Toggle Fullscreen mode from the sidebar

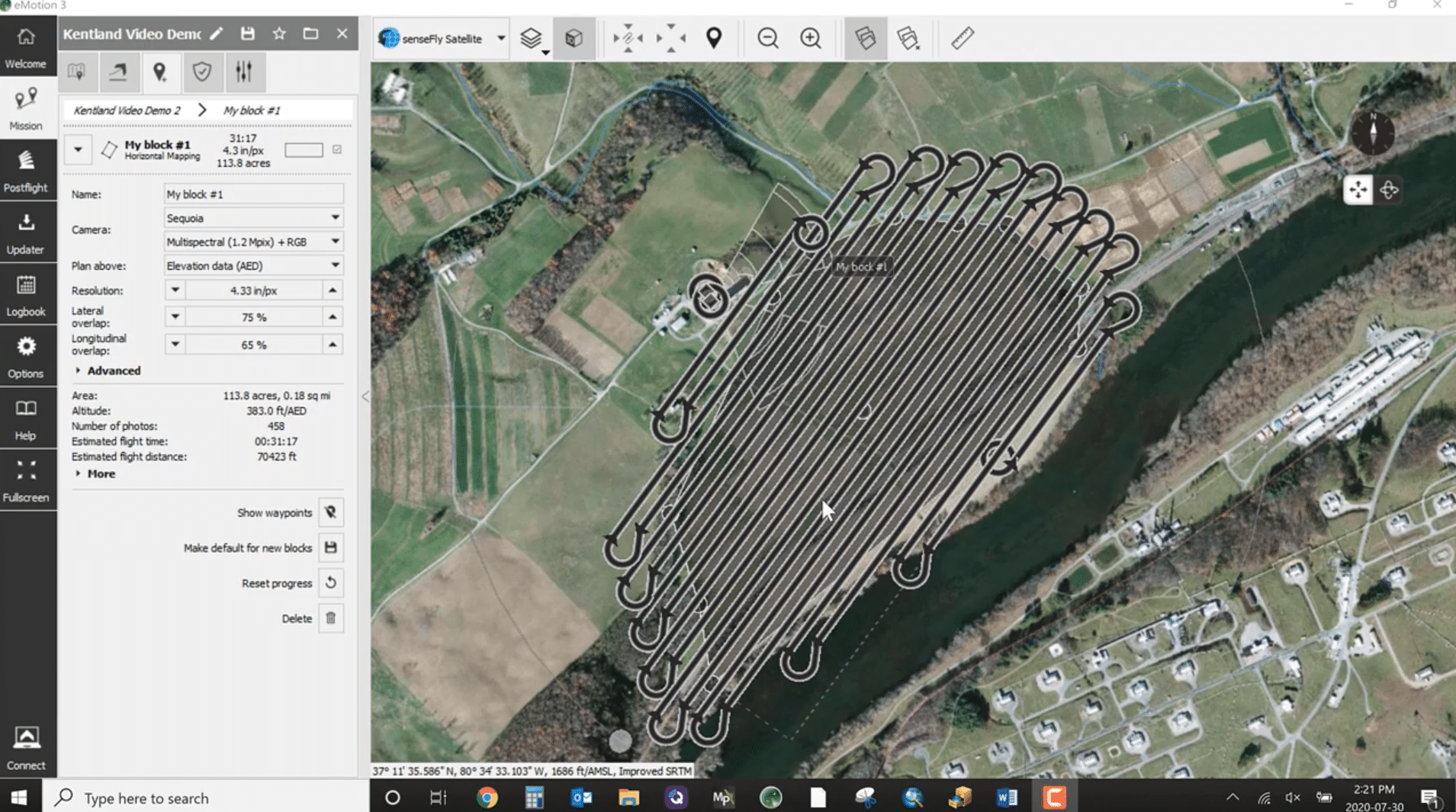[x=27, y=479]
